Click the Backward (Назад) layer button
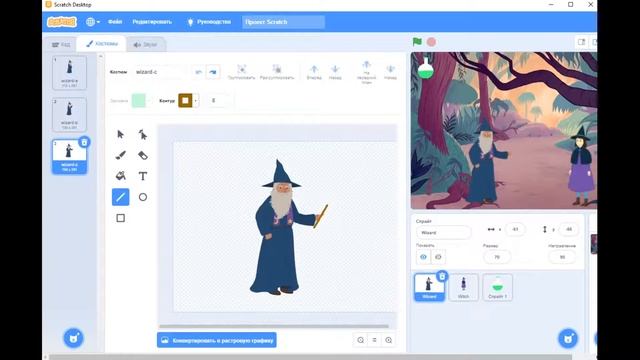This screenshot has width=640, height=360. (335, 72)
